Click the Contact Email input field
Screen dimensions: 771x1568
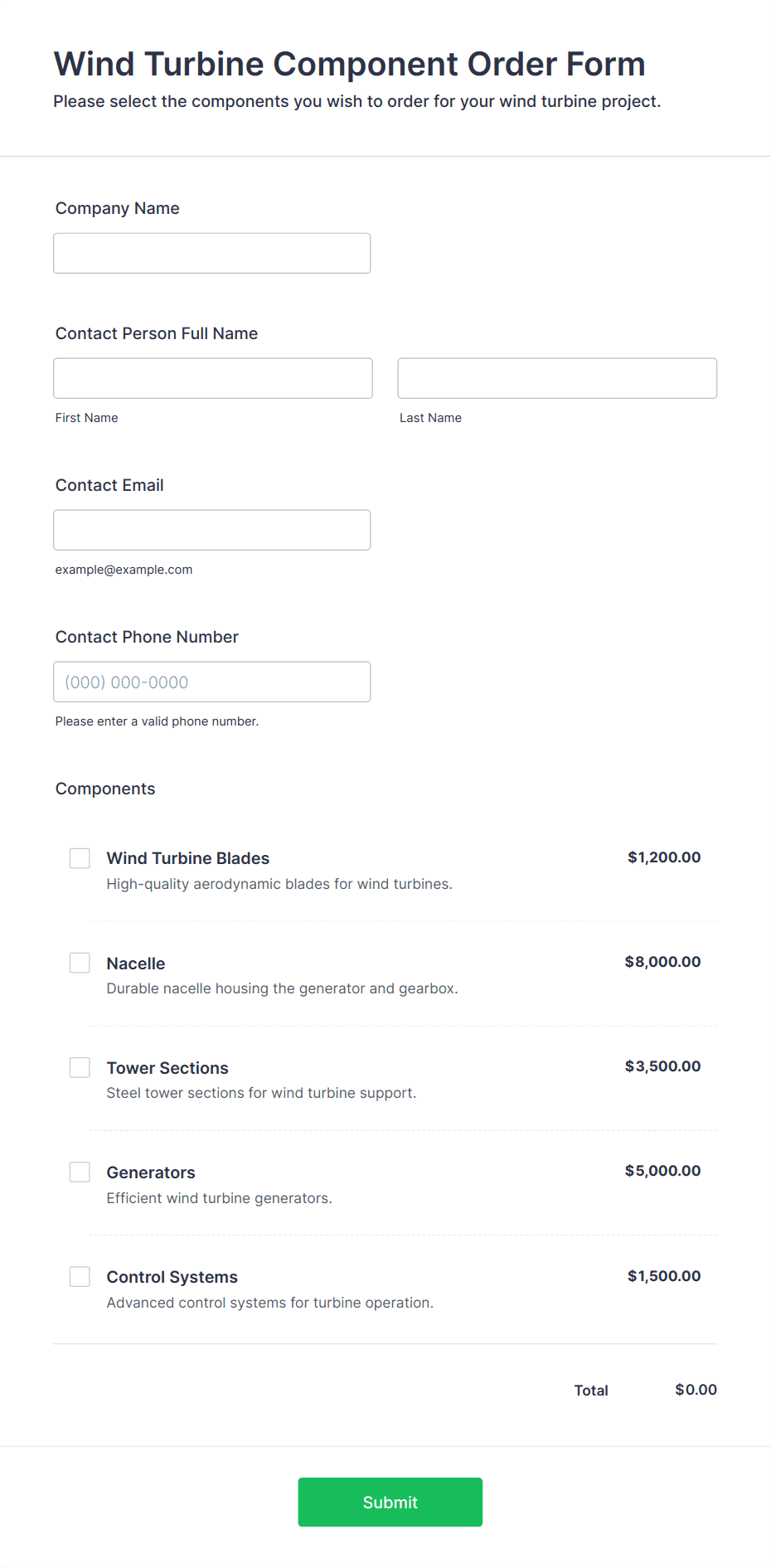pyautogui.click(x=212, y=530)
